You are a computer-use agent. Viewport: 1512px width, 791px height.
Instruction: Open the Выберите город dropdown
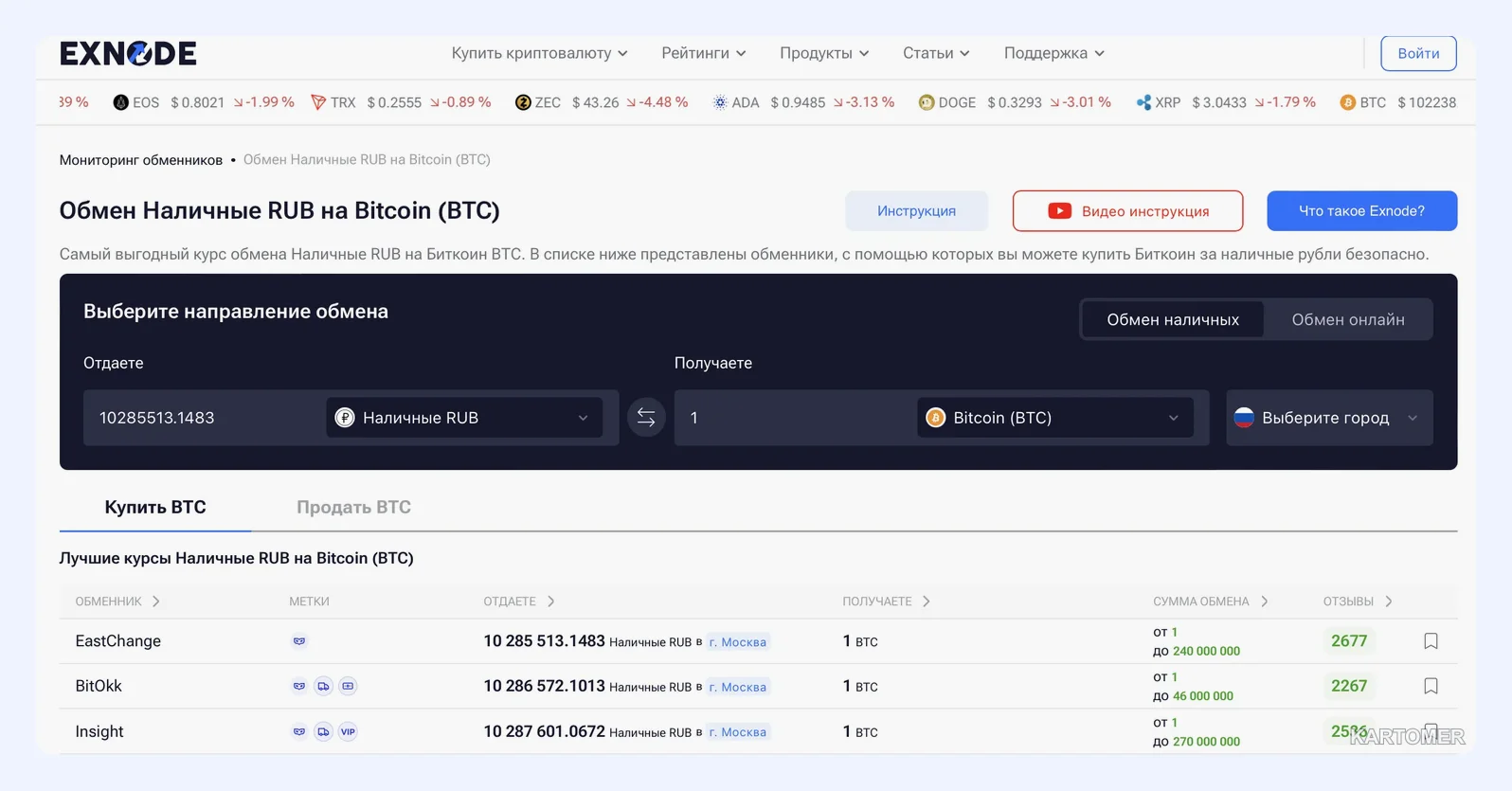click(1329, 418)
